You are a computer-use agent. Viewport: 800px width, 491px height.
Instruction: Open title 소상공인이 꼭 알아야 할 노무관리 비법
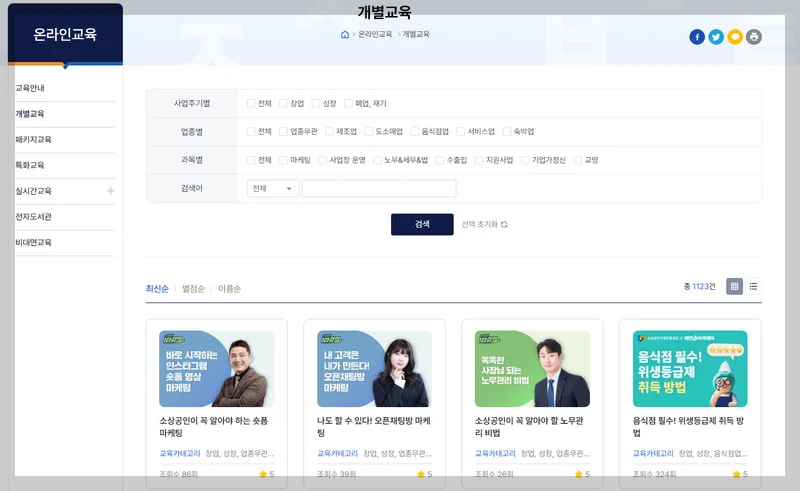click(529, 427)
